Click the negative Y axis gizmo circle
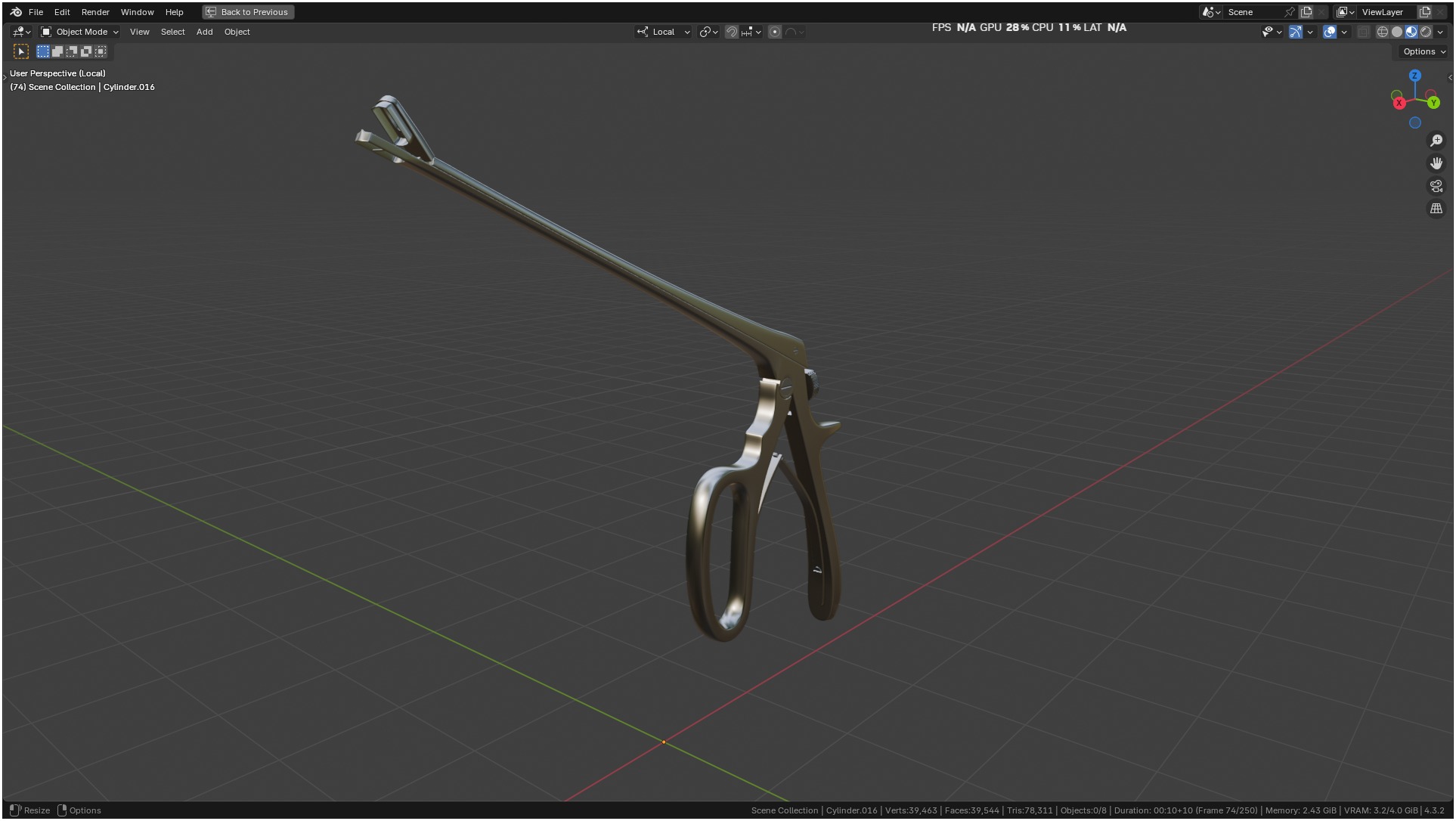1456x821 pixels. 1396,95
